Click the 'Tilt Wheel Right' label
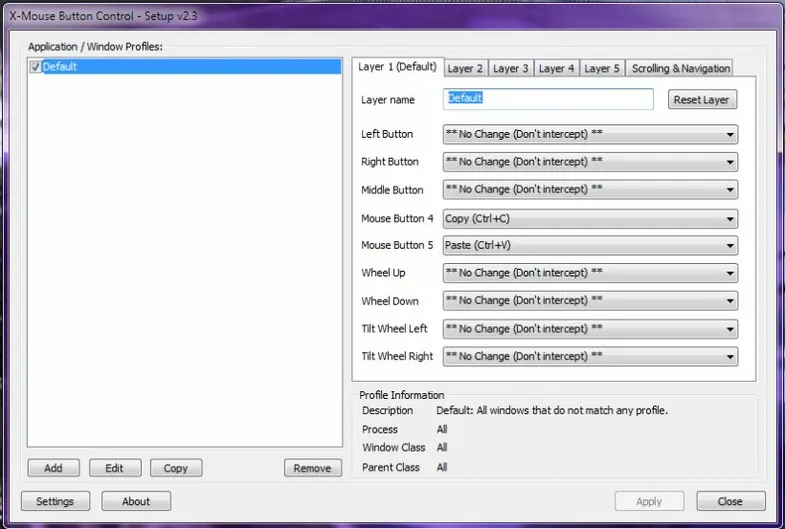Image resolution: width=785 pixels, height=529 pixels. pyautogui.click(x=397, y=356)
